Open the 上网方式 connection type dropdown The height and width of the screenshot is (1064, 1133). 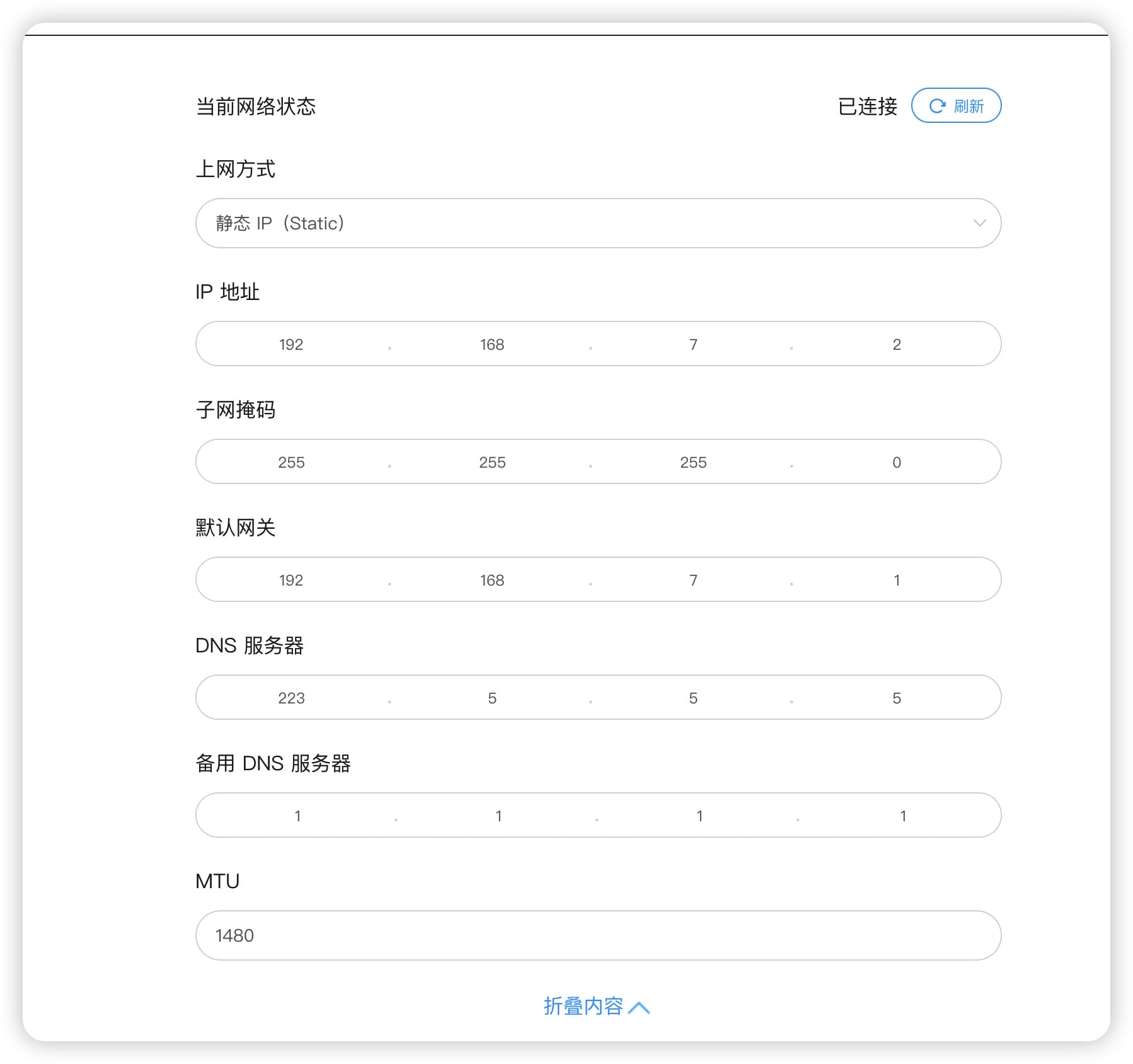(597, 223)
